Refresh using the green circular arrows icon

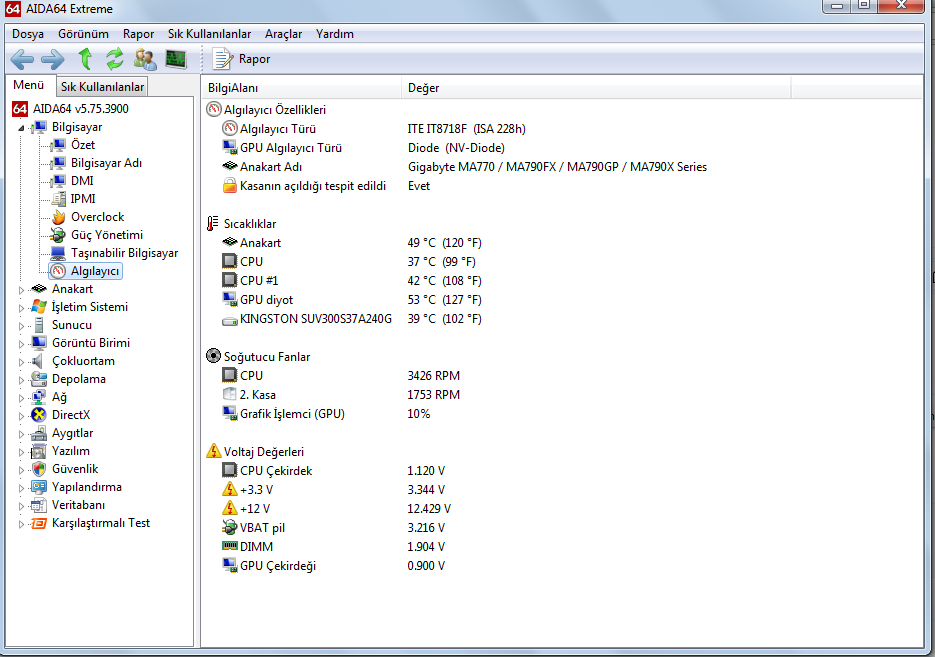pos(114,59)
